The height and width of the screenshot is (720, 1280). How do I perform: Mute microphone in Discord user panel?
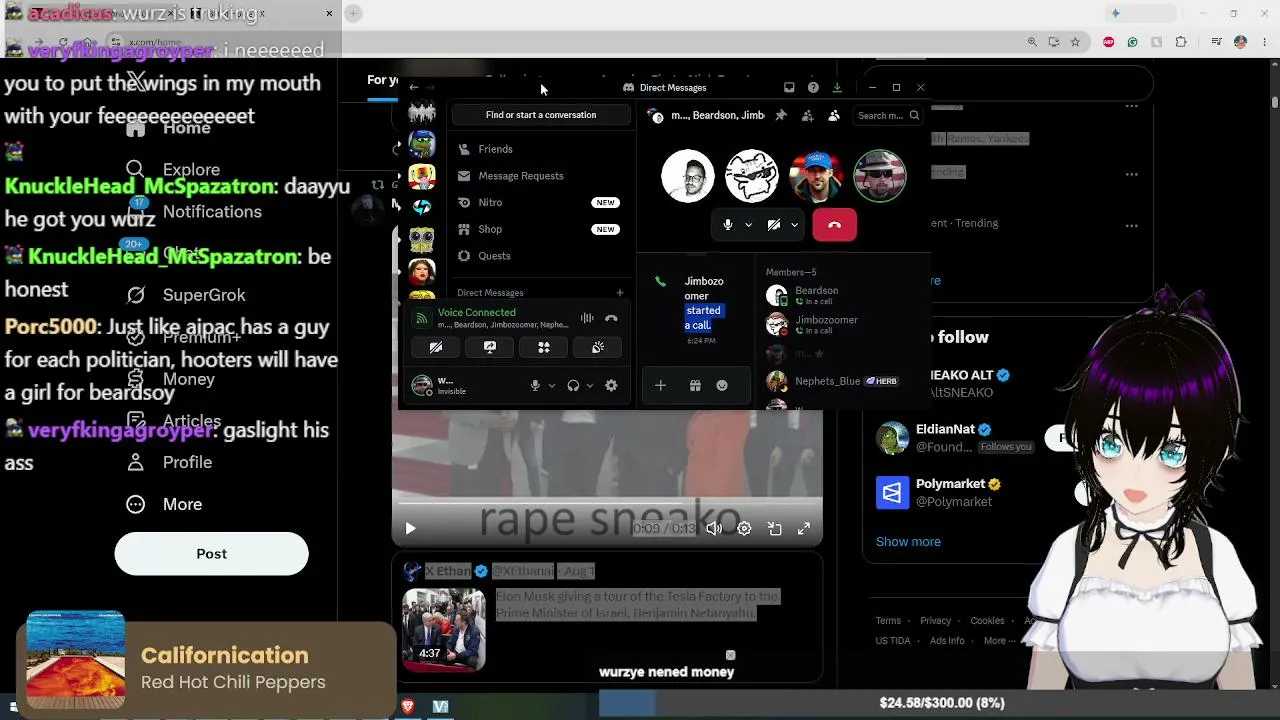[x=535, y=385]
